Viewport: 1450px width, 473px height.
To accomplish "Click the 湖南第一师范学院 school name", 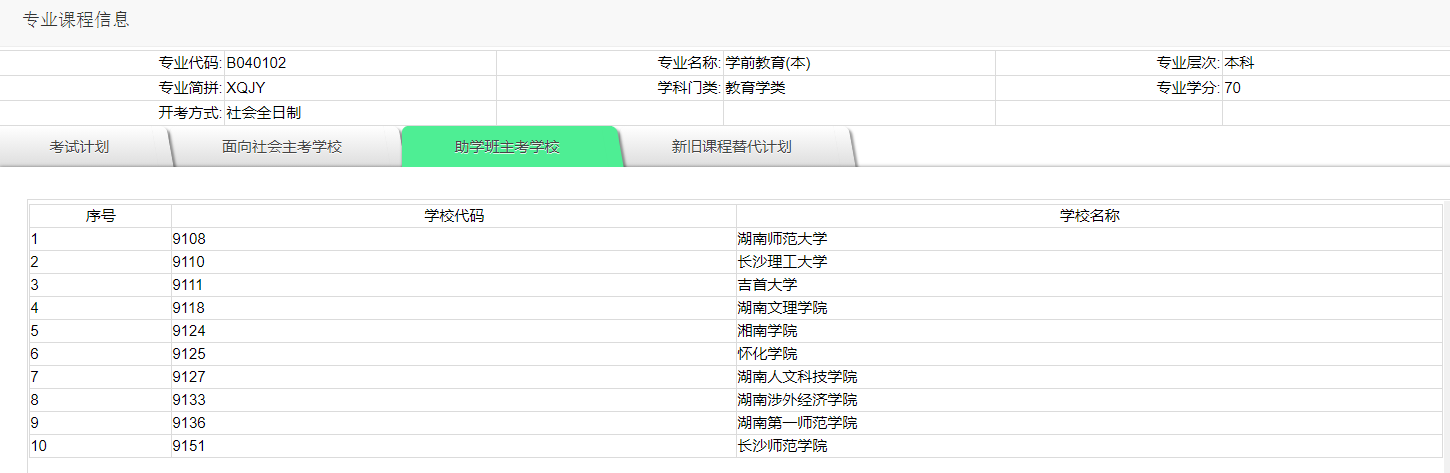I will [x=798, y=423].
